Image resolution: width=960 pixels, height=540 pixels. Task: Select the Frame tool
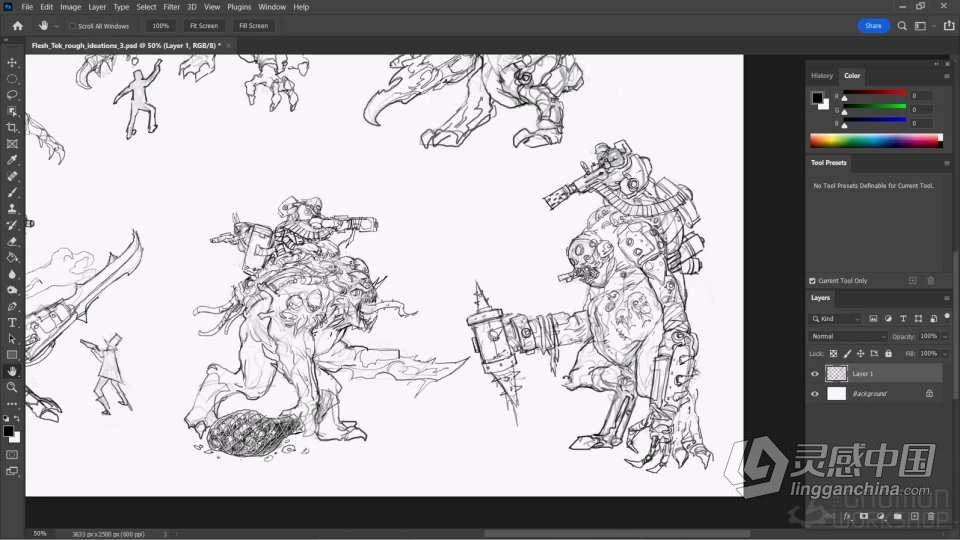click(x=12, y=144)
